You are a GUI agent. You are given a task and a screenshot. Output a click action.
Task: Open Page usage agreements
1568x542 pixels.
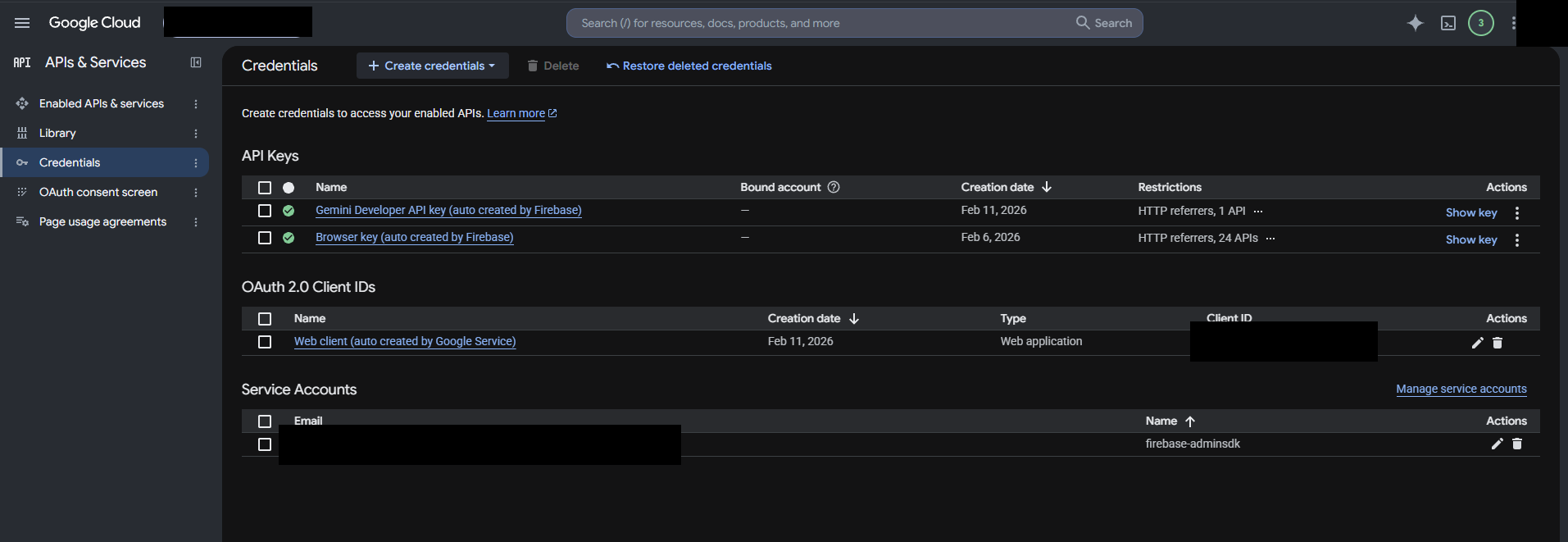(x=102, y=221)
